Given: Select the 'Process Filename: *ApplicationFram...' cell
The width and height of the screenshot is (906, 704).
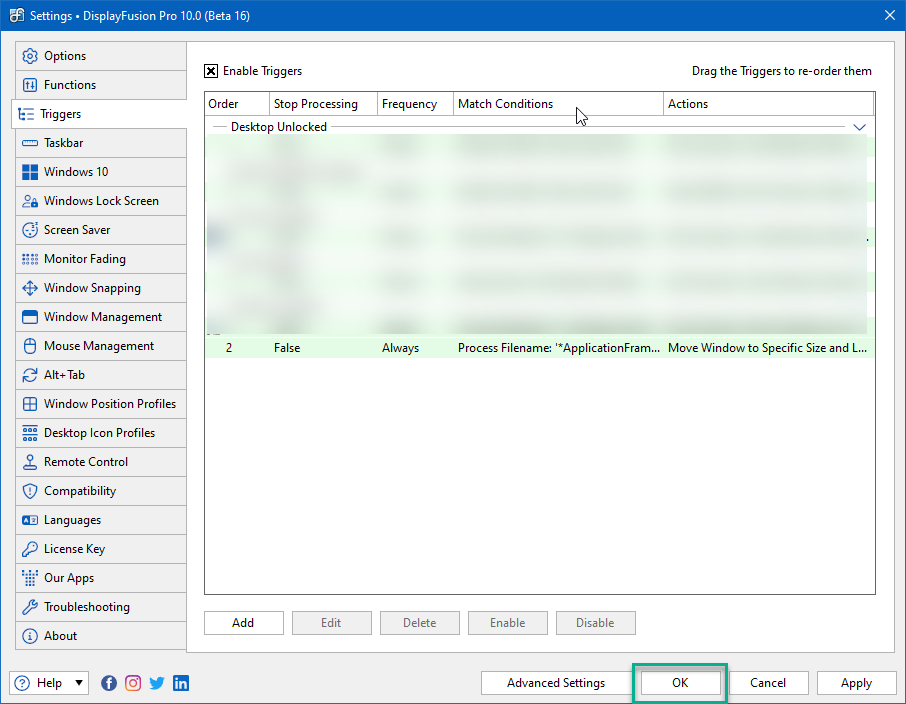Looking at the screenshot, I should pos(558,348).
